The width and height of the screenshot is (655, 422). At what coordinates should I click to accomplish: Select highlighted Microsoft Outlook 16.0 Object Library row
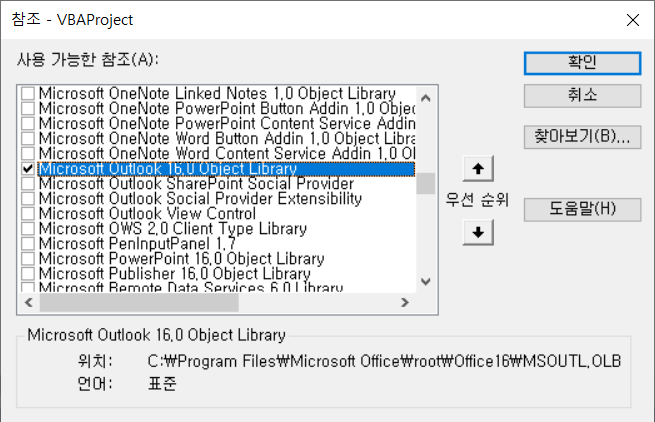tap(226, 169)
